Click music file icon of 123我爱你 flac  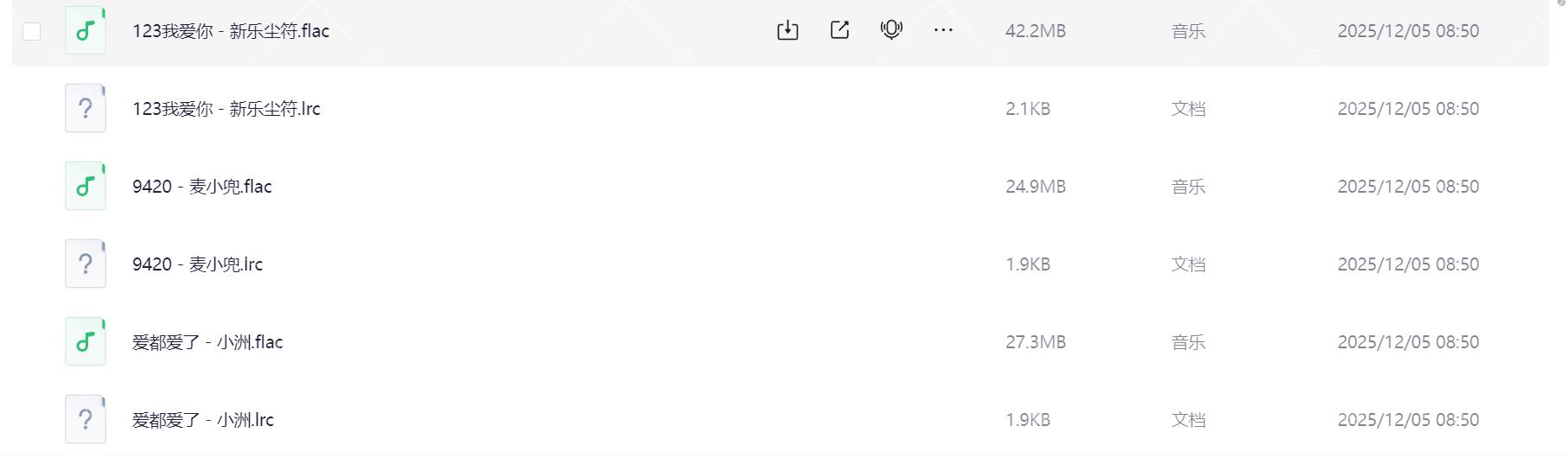[x=86, y=31]
